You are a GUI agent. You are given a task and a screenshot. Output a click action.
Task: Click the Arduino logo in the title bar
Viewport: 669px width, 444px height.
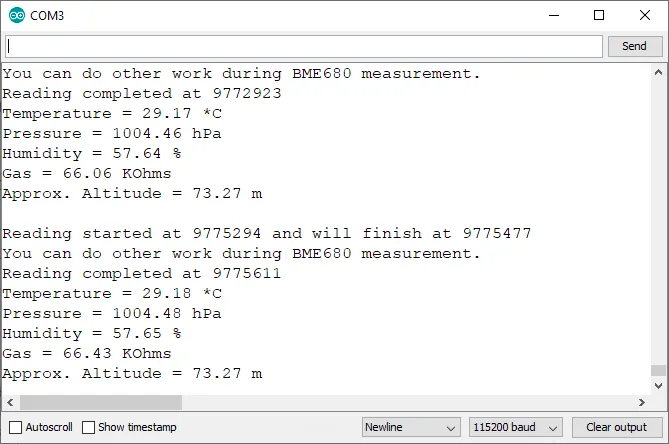point(16,15)
